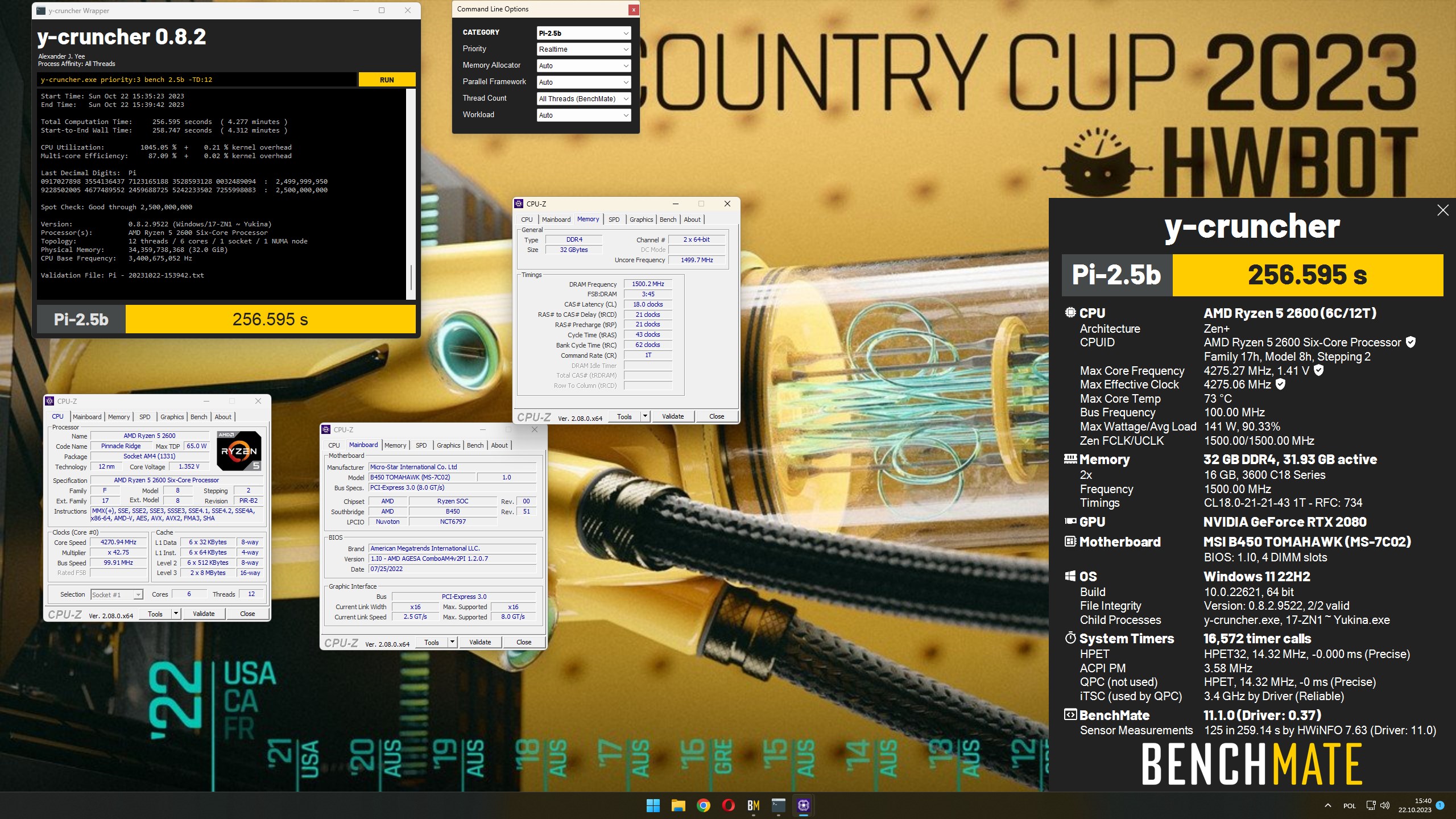Open the Workload dropdown
This screenshot has width=1456, height=819.
pyautogui.click(x=584, y=115)
